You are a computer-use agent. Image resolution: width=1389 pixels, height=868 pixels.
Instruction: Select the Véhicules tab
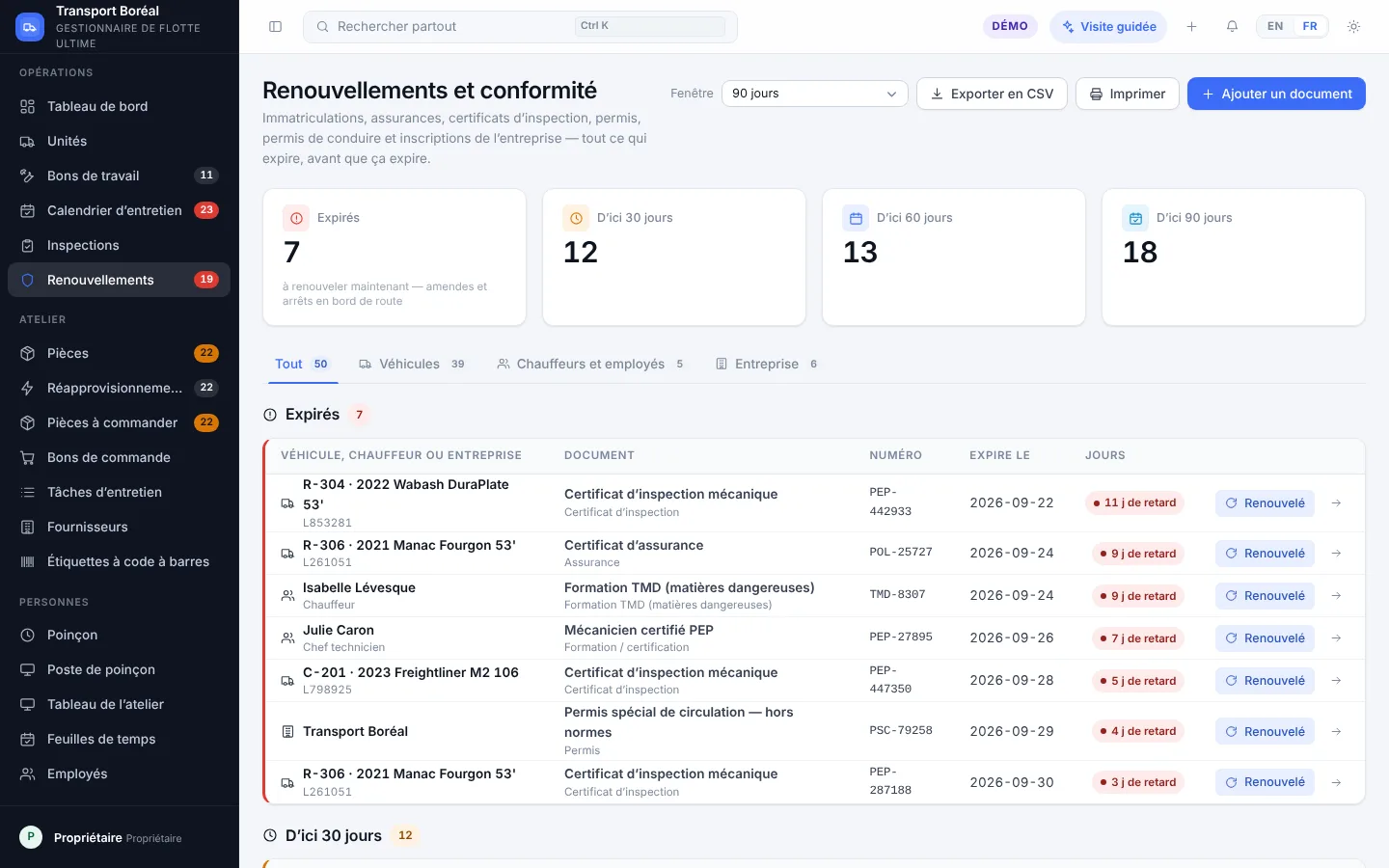[x=412, y=365]
